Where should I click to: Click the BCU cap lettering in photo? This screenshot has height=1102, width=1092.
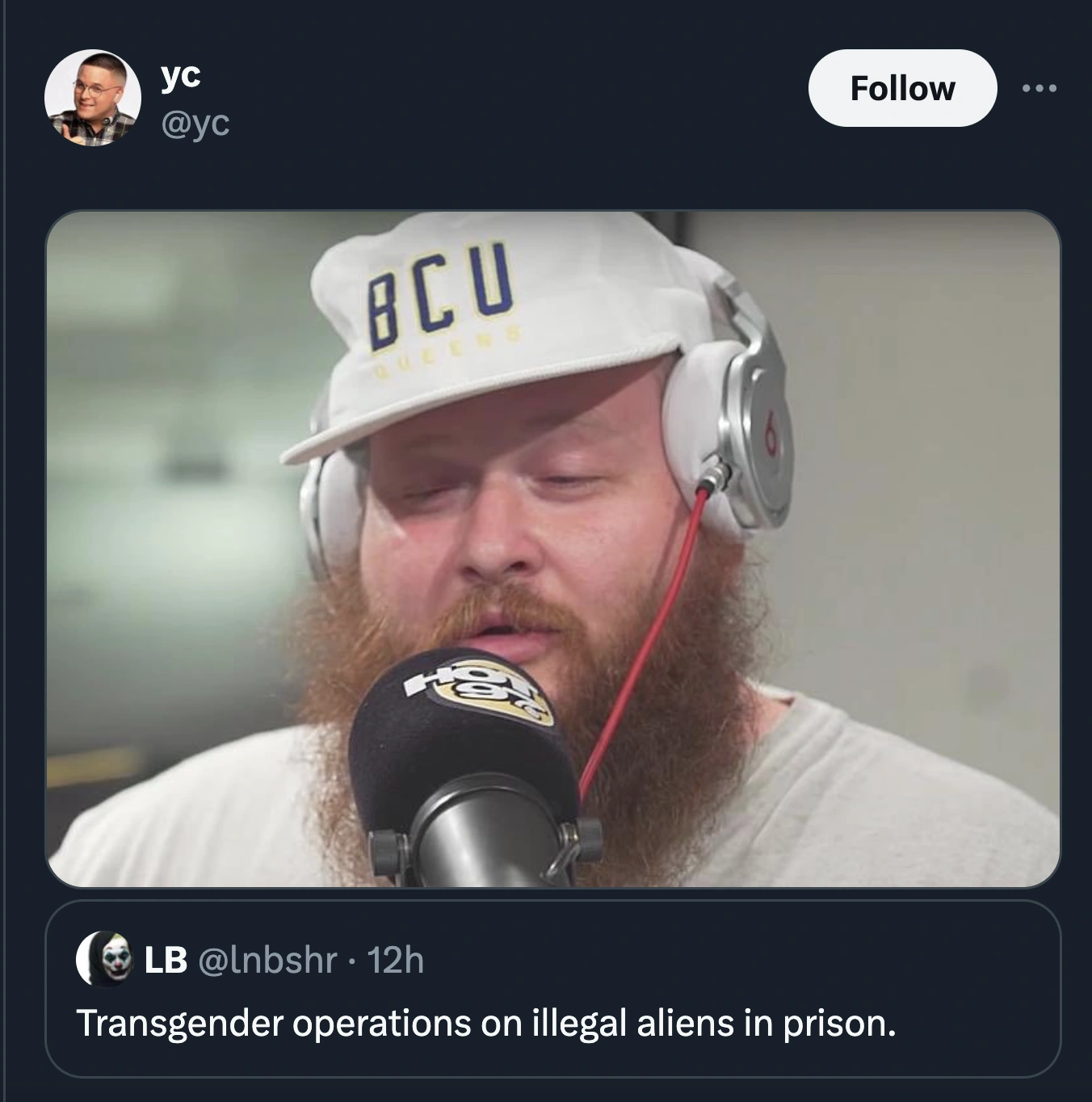coord(441,293)
